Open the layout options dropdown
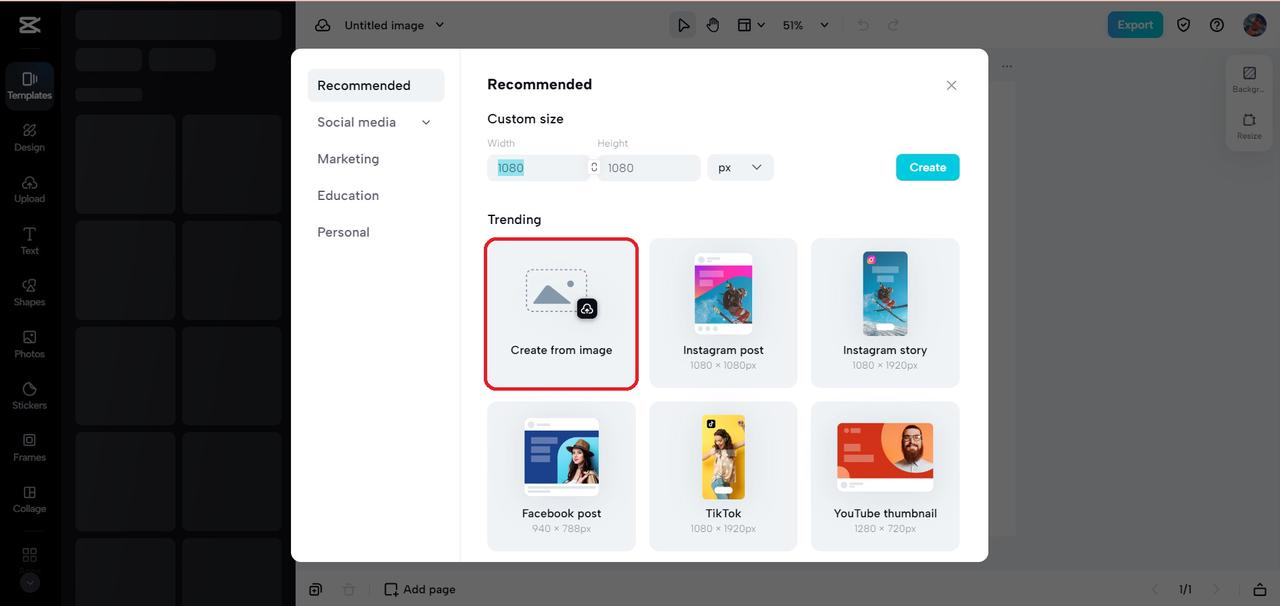The height and width of the screenshot is (606, 1280). [751, 25]
